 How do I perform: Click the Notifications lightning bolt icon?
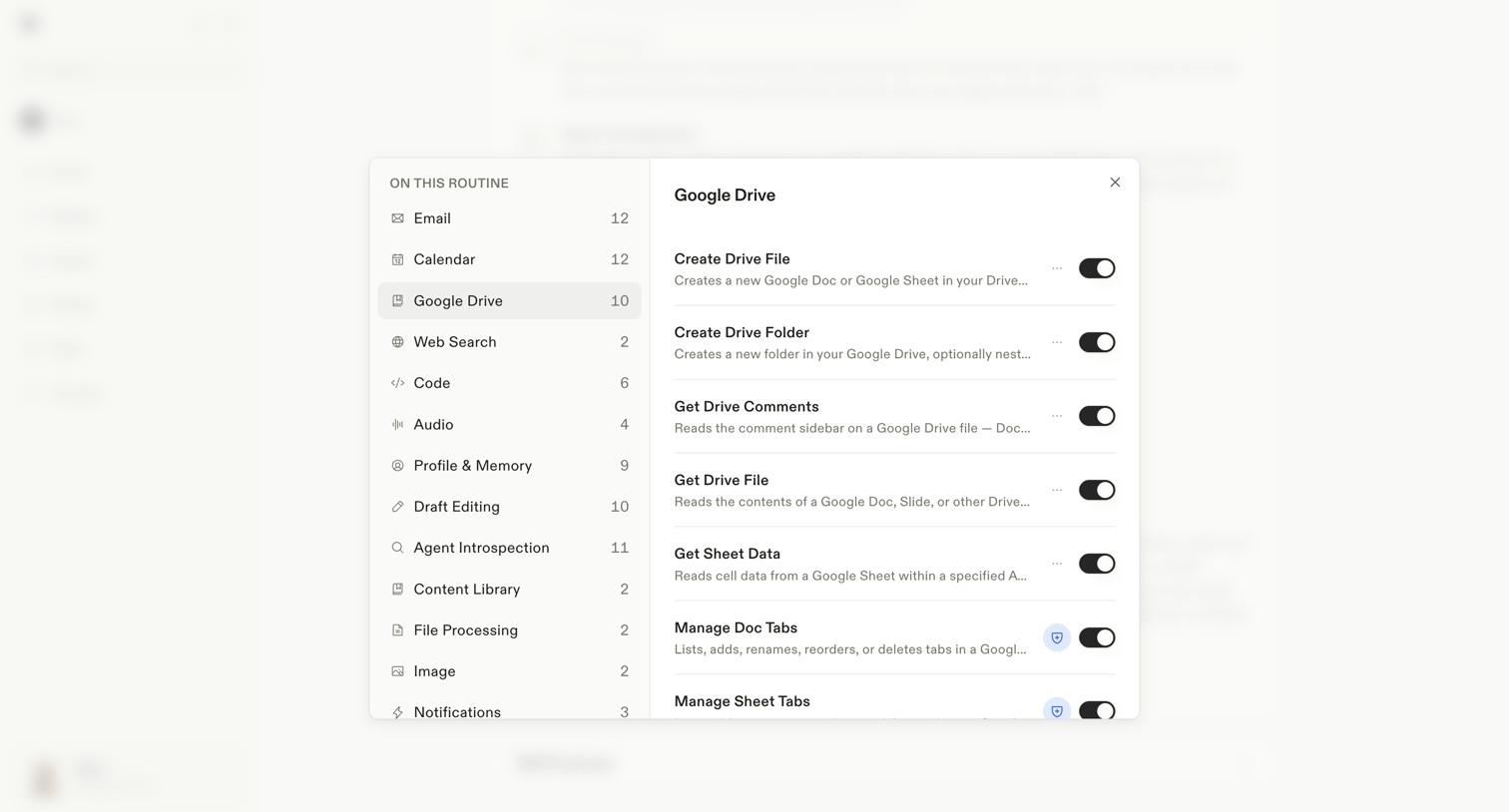397,712
